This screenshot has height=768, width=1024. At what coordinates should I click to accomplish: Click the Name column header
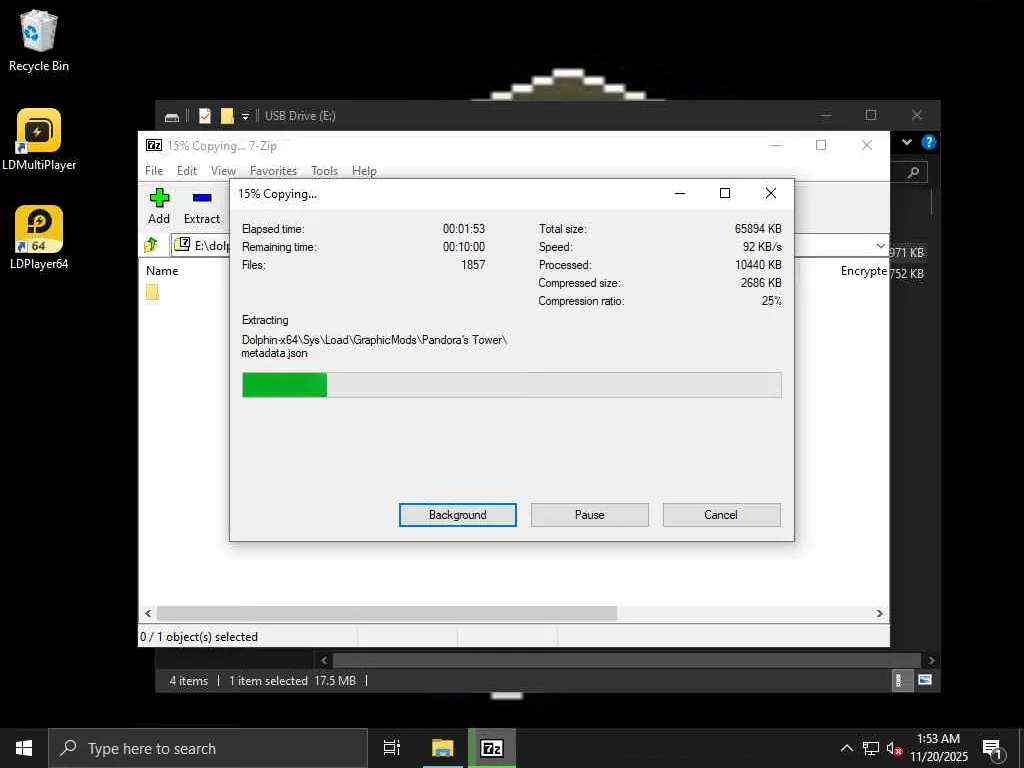tap(162, 270)
